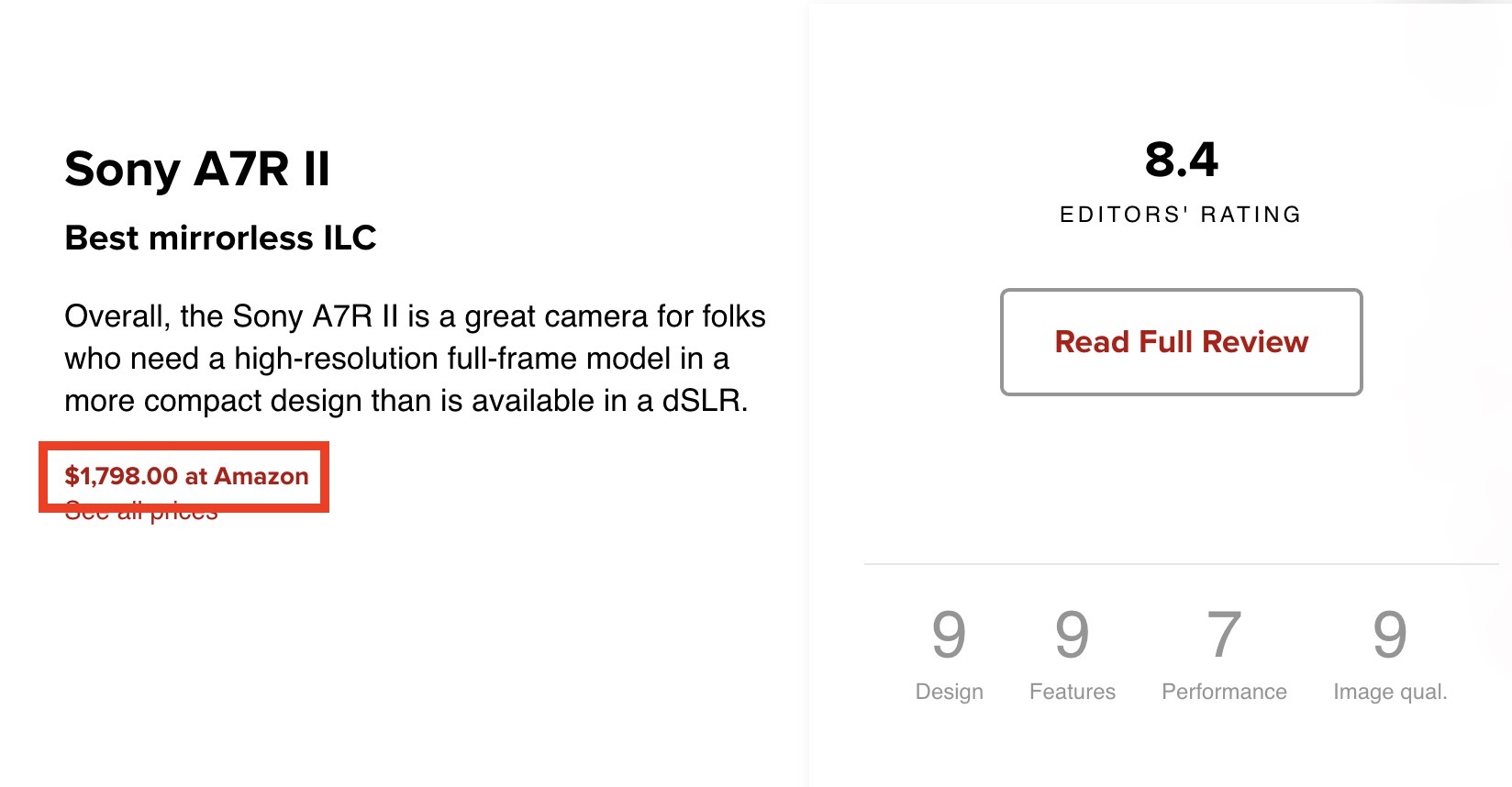Click the 8.4 editors' rating score
Image resolution: width=1512 pixels, height=787 pixels.
[x=1181, y=161]
